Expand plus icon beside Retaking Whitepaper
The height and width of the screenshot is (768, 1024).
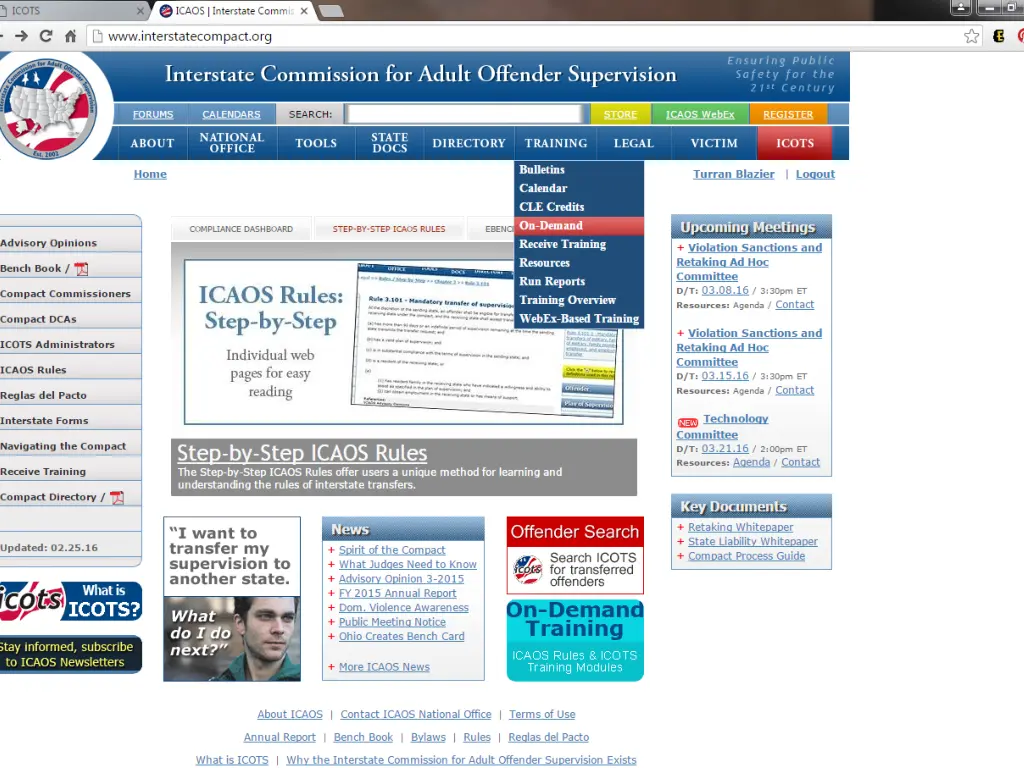pos(680,527)
